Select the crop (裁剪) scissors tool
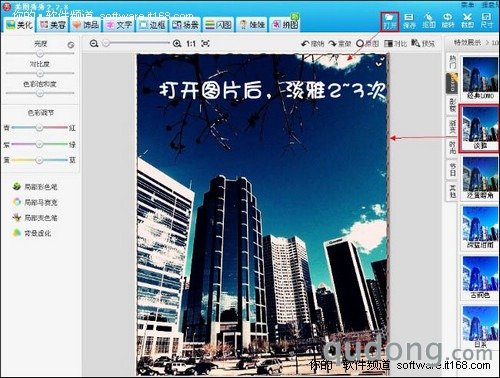This screenshot has width=500, height=378. pos(467,21)
